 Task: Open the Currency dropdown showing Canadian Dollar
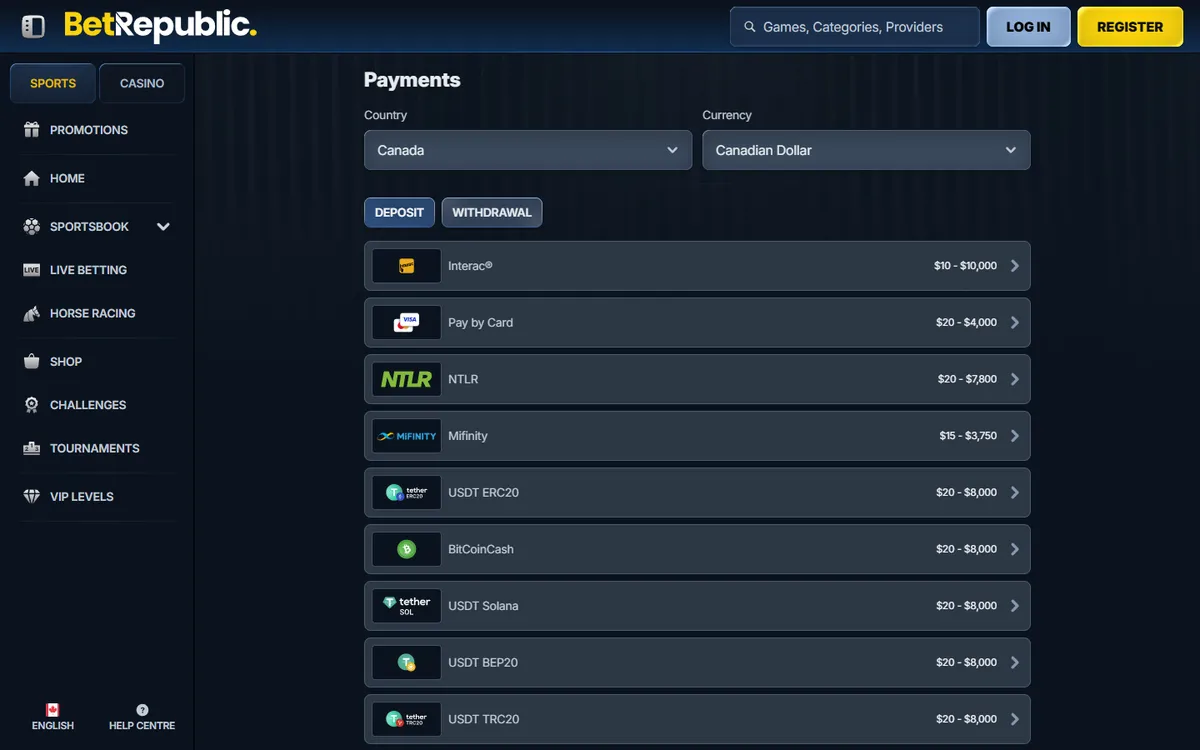[866, 150]
